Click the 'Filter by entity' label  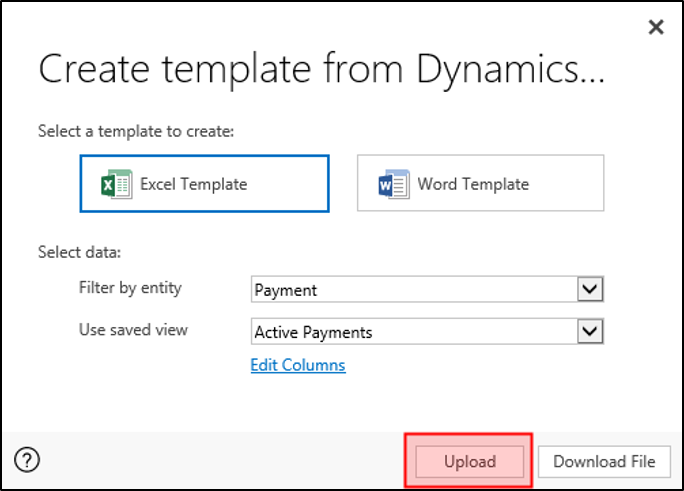point(130,288)
